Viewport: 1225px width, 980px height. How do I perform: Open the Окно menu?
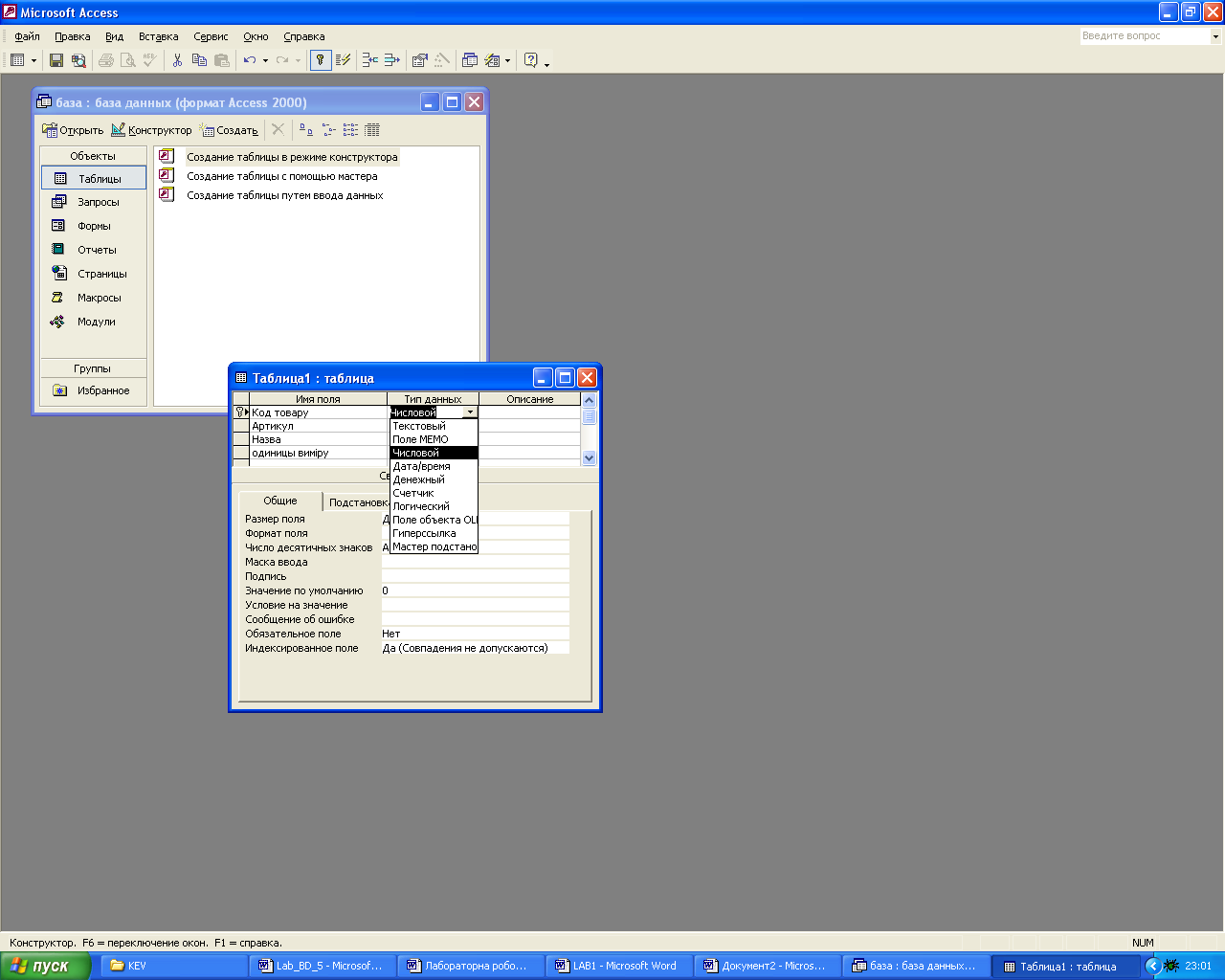pos(256,36)
